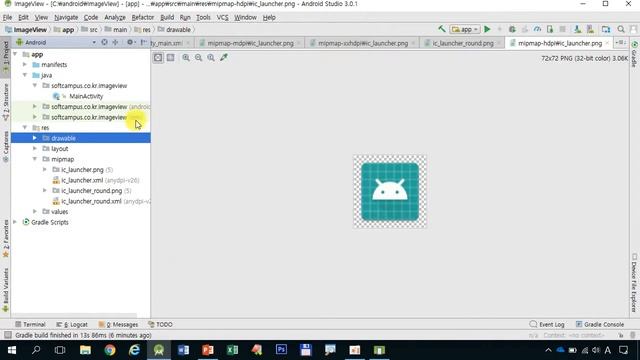Click the Android launcher image preview
The image size is (640, 360).
[390, 191]
